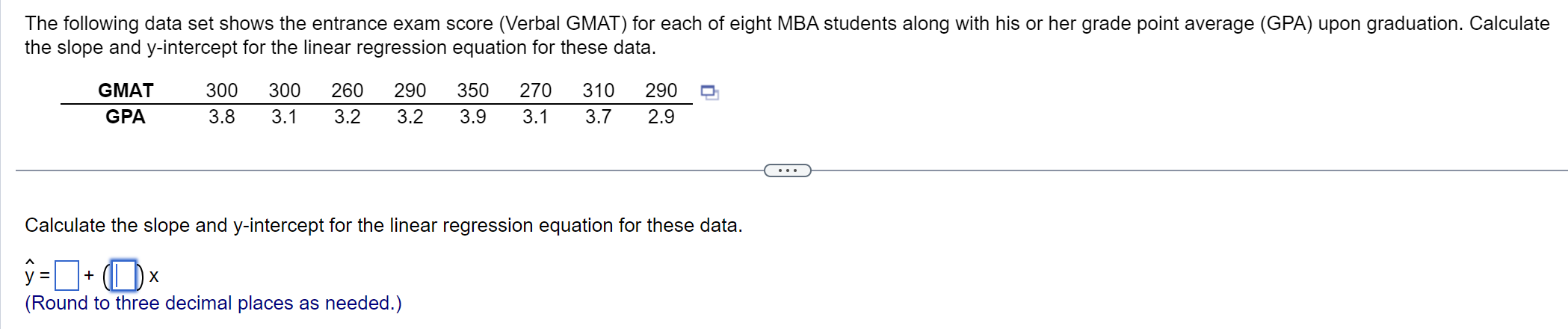Click the GPA value 2.9
Screen dimensions: 1568x329
(661, 117)
